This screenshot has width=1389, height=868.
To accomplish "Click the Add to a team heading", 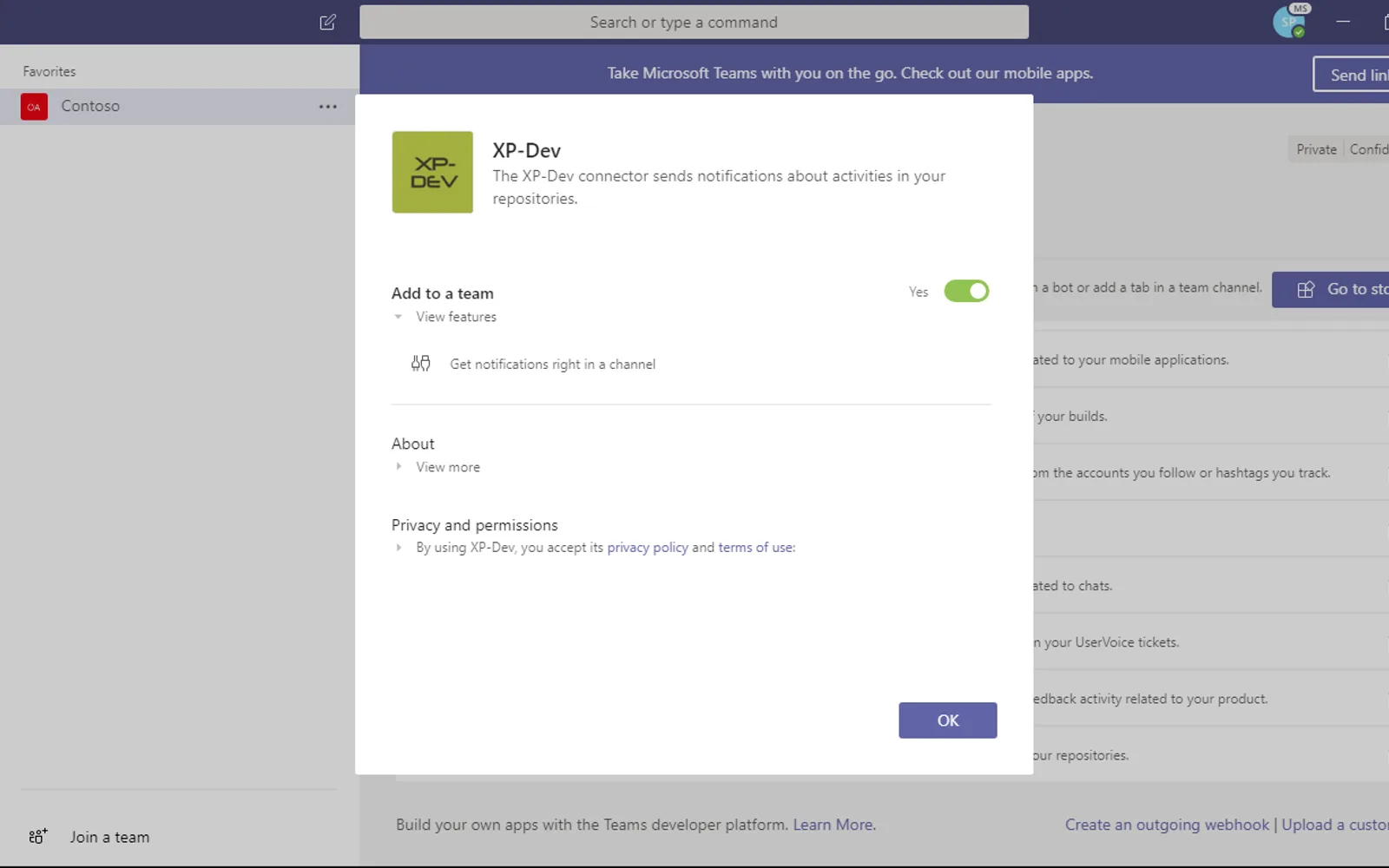I will click(443, 293).
